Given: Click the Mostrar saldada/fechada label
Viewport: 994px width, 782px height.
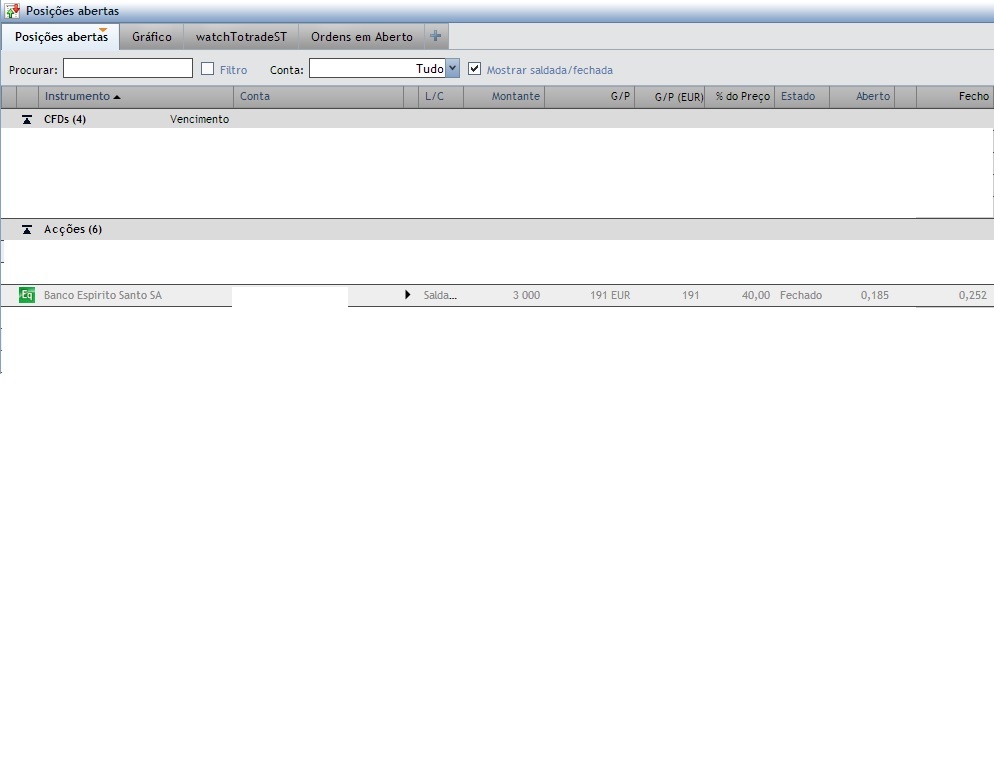Looking at the screenshot, I should click(550, 70).
